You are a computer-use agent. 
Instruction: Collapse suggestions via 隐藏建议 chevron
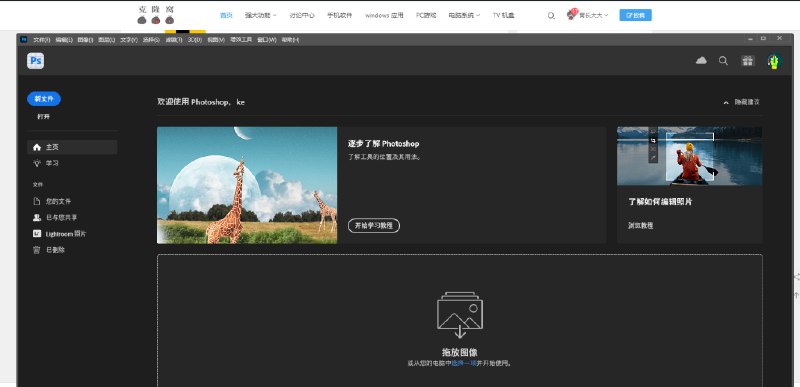(x=726, y=102)
